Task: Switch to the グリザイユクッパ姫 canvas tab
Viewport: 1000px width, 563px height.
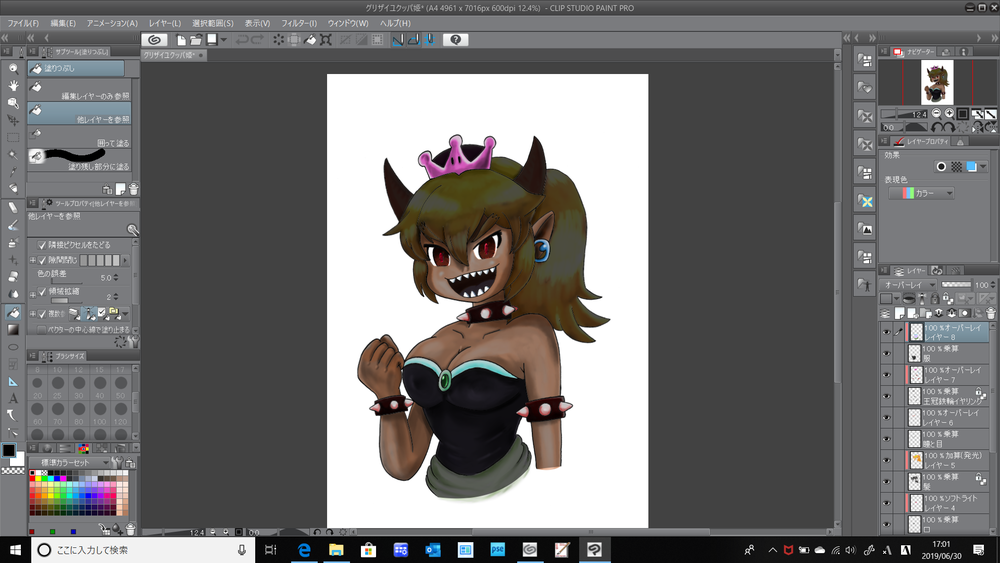Action: point(173,55)
